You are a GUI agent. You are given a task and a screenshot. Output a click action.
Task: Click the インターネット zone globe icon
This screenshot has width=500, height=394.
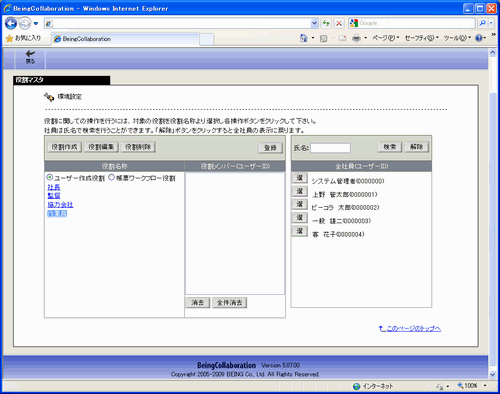356,386
